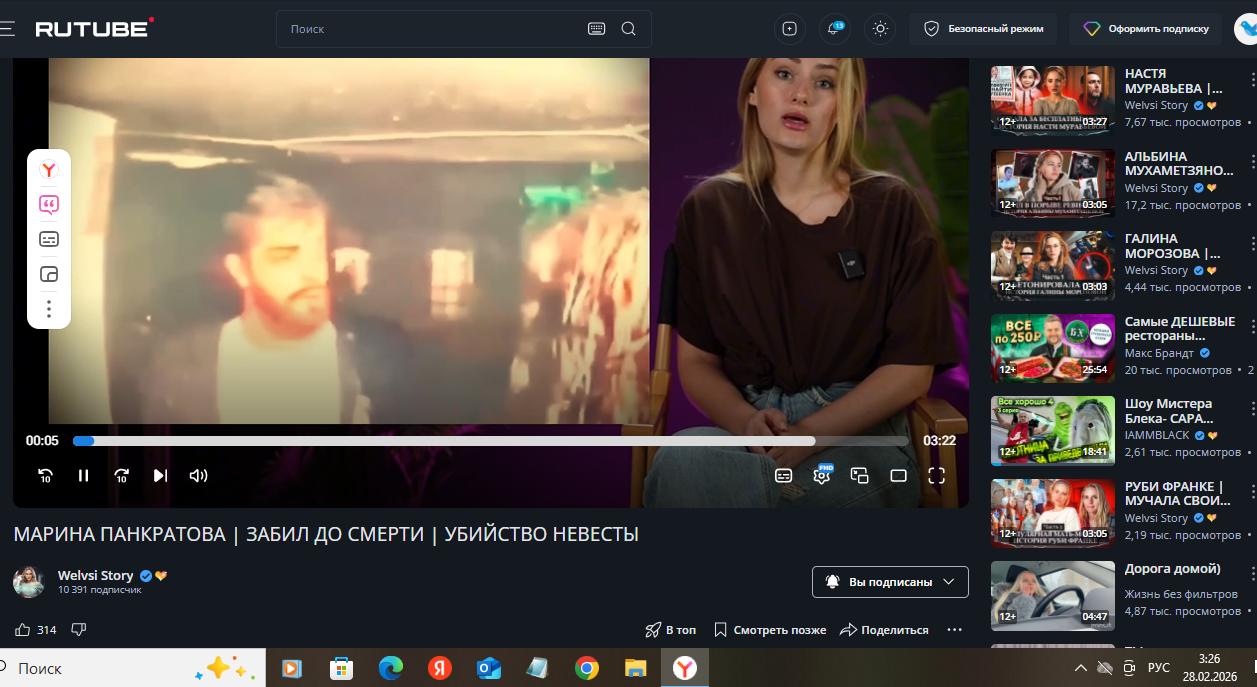Switch player to theater mode
This screenshot has width=1257, height=687.
898,476
